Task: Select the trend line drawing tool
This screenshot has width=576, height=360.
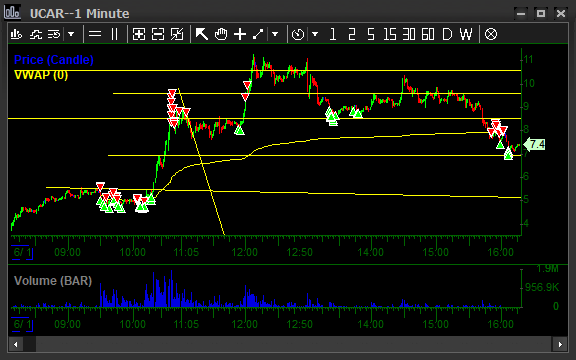Action: 258,35
